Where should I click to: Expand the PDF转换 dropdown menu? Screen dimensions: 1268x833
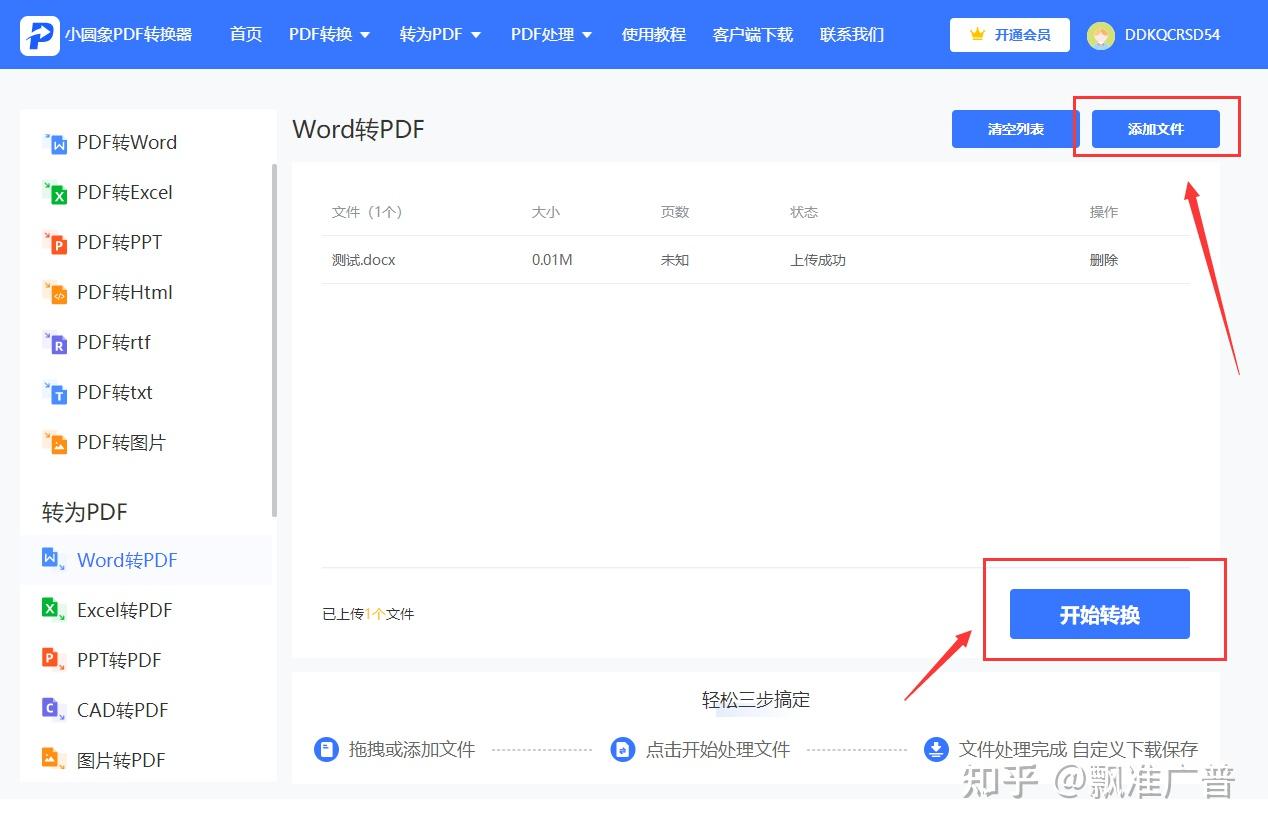click(x=329, y=35)
